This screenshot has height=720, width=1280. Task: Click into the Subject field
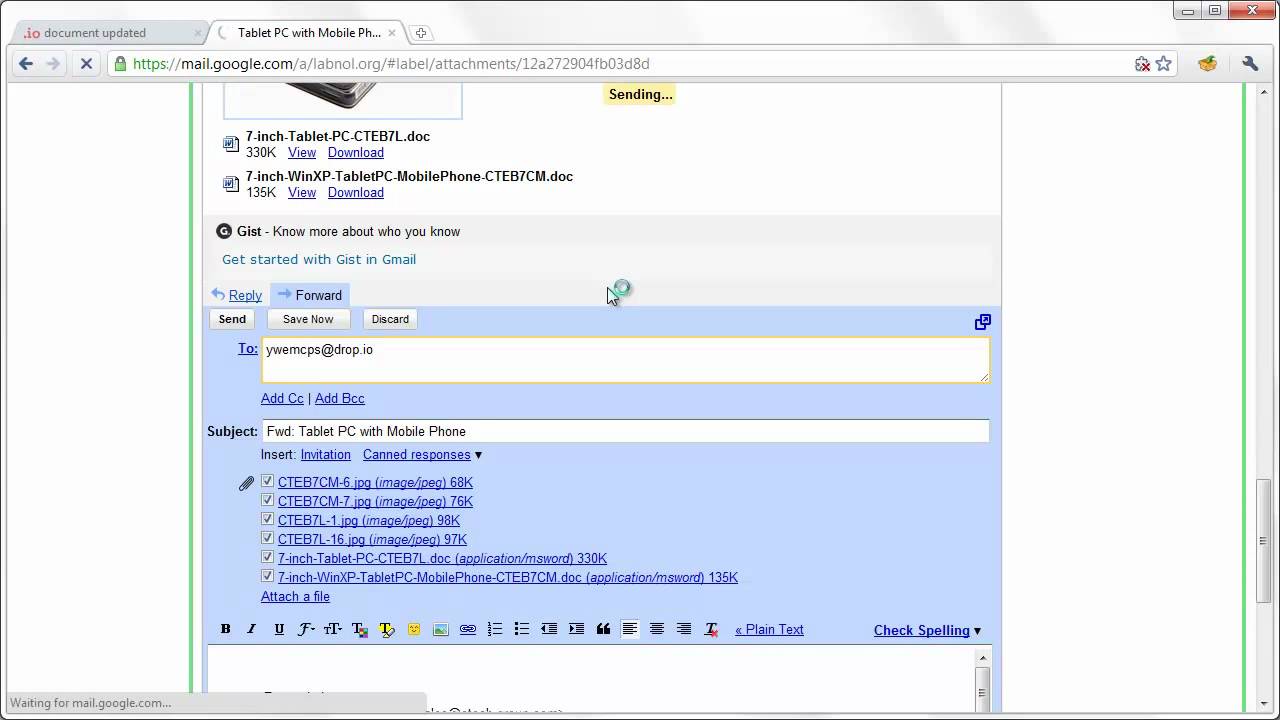625,431
